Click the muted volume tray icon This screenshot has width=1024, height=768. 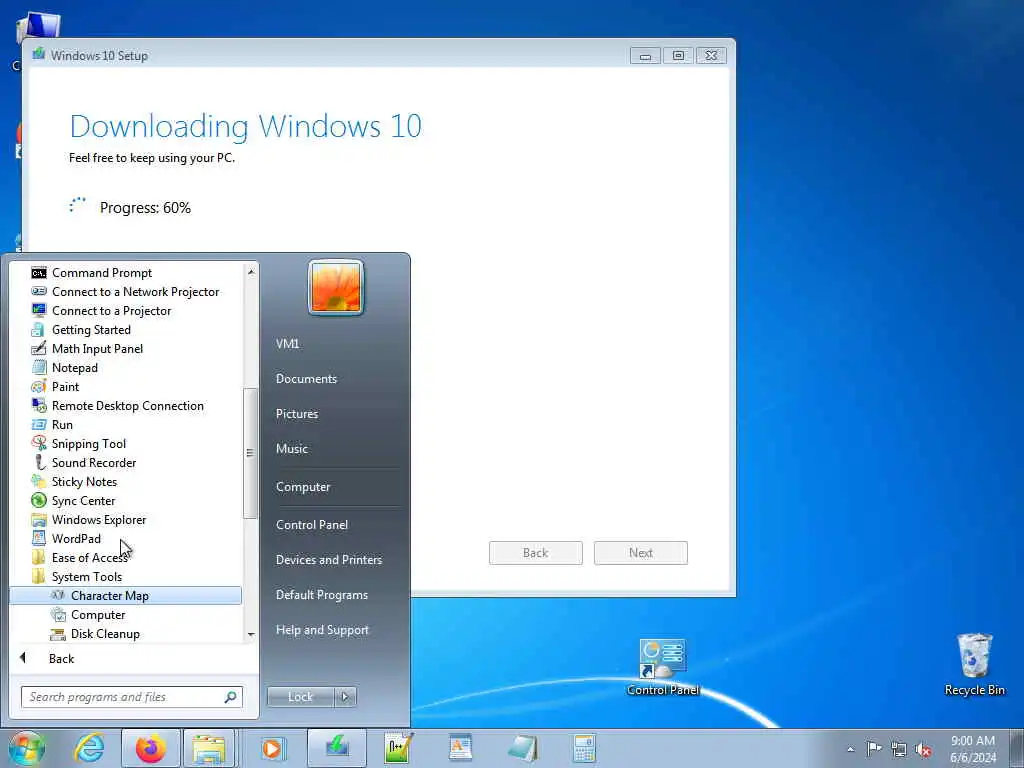[923, 749]
